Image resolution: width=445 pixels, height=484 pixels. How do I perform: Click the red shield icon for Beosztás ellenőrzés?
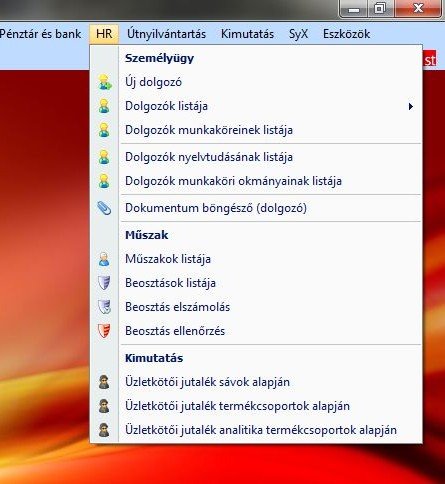point(104,331)
